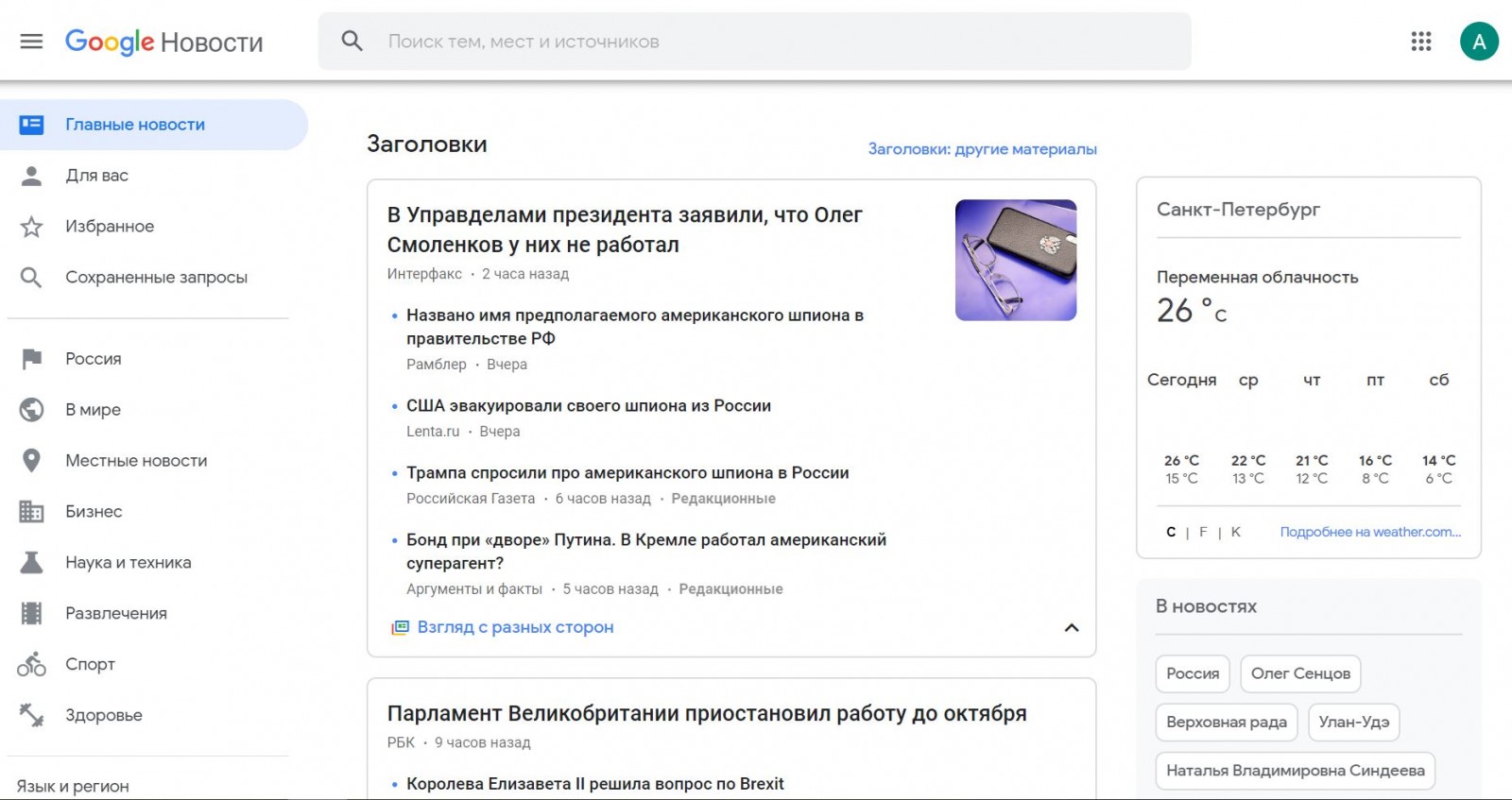Click the phone and glasses thumbnail
Screen dimensions: 1512x800
pos(1016,260)
